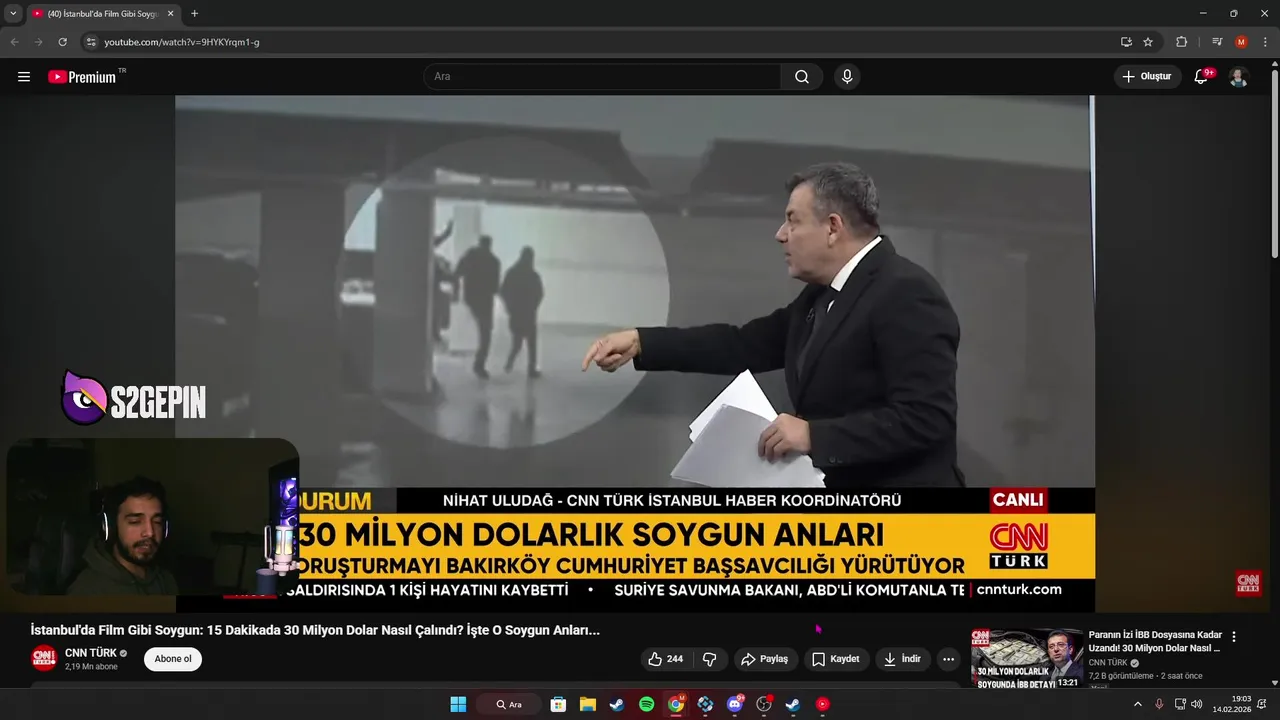Click the CNN TÜRK watermark in player corner
The image size is (1280, 720).
[1248, 583]
